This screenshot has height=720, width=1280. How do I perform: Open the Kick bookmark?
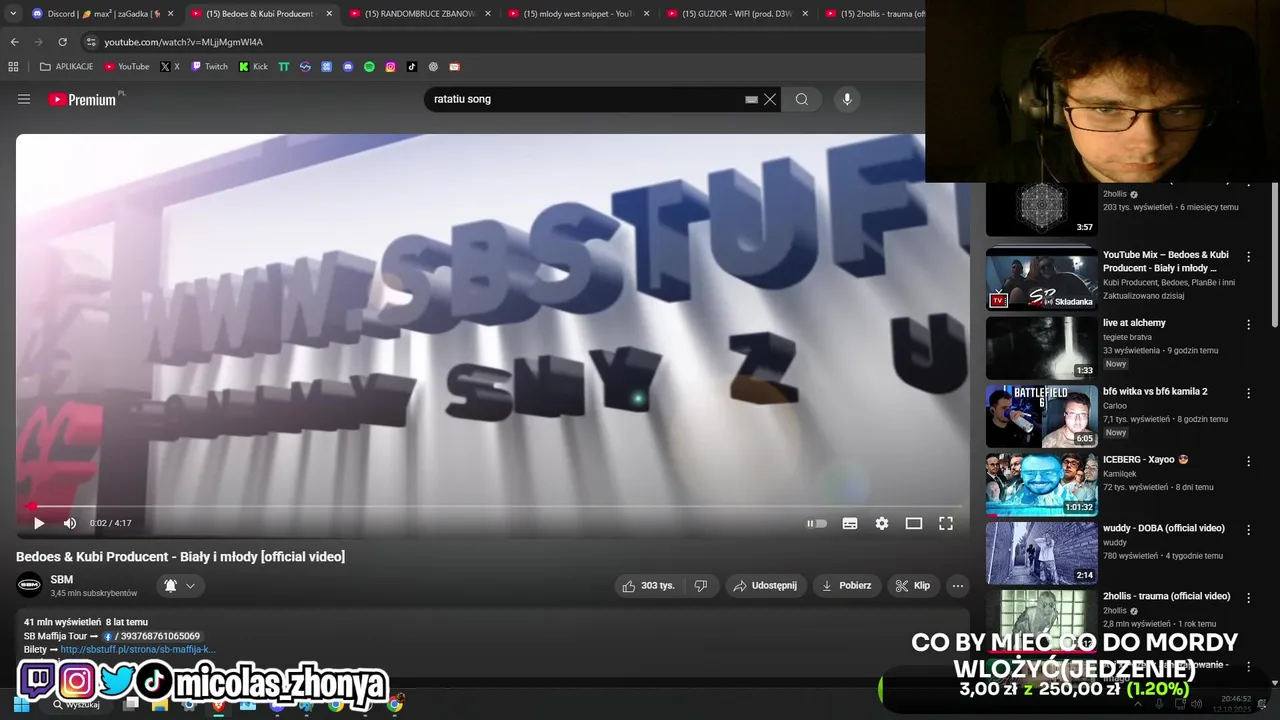click(x=254, y=67)
